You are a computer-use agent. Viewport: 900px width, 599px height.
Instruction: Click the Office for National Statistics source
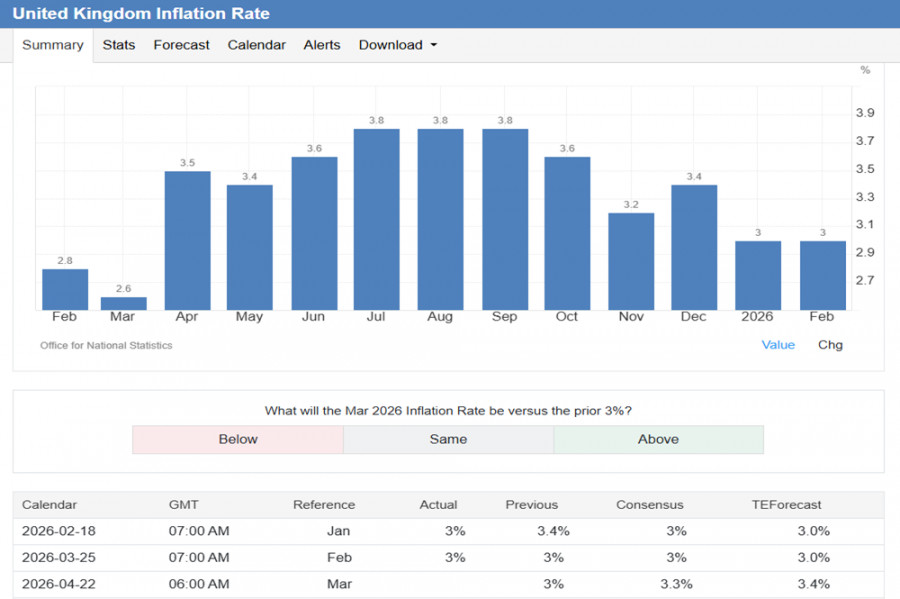(106, 345)
